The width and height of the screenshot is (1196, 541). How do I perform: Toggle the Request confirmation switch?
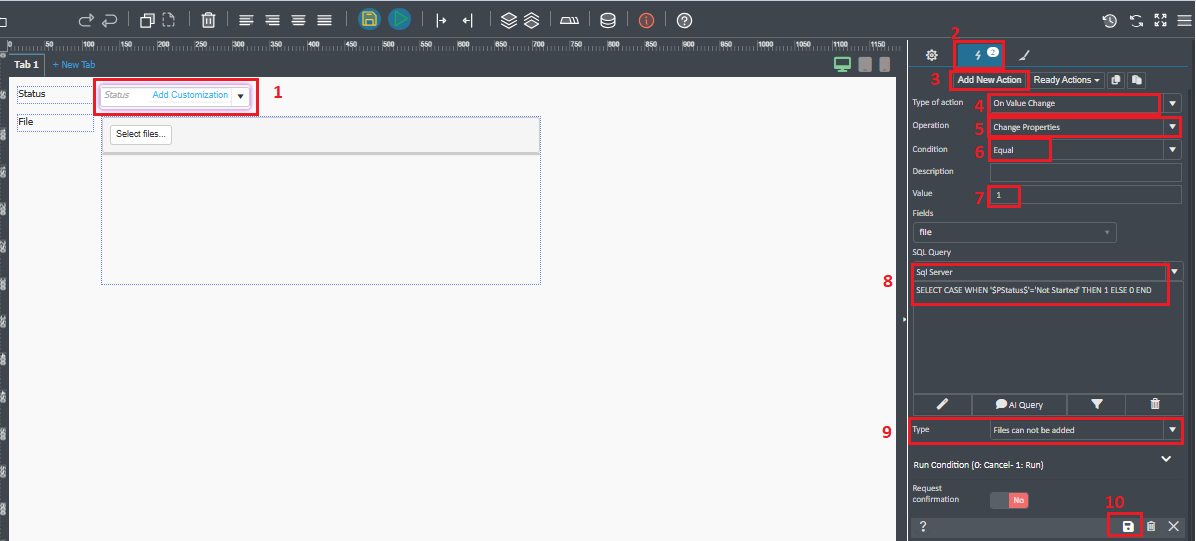(x=1009, y=501)
